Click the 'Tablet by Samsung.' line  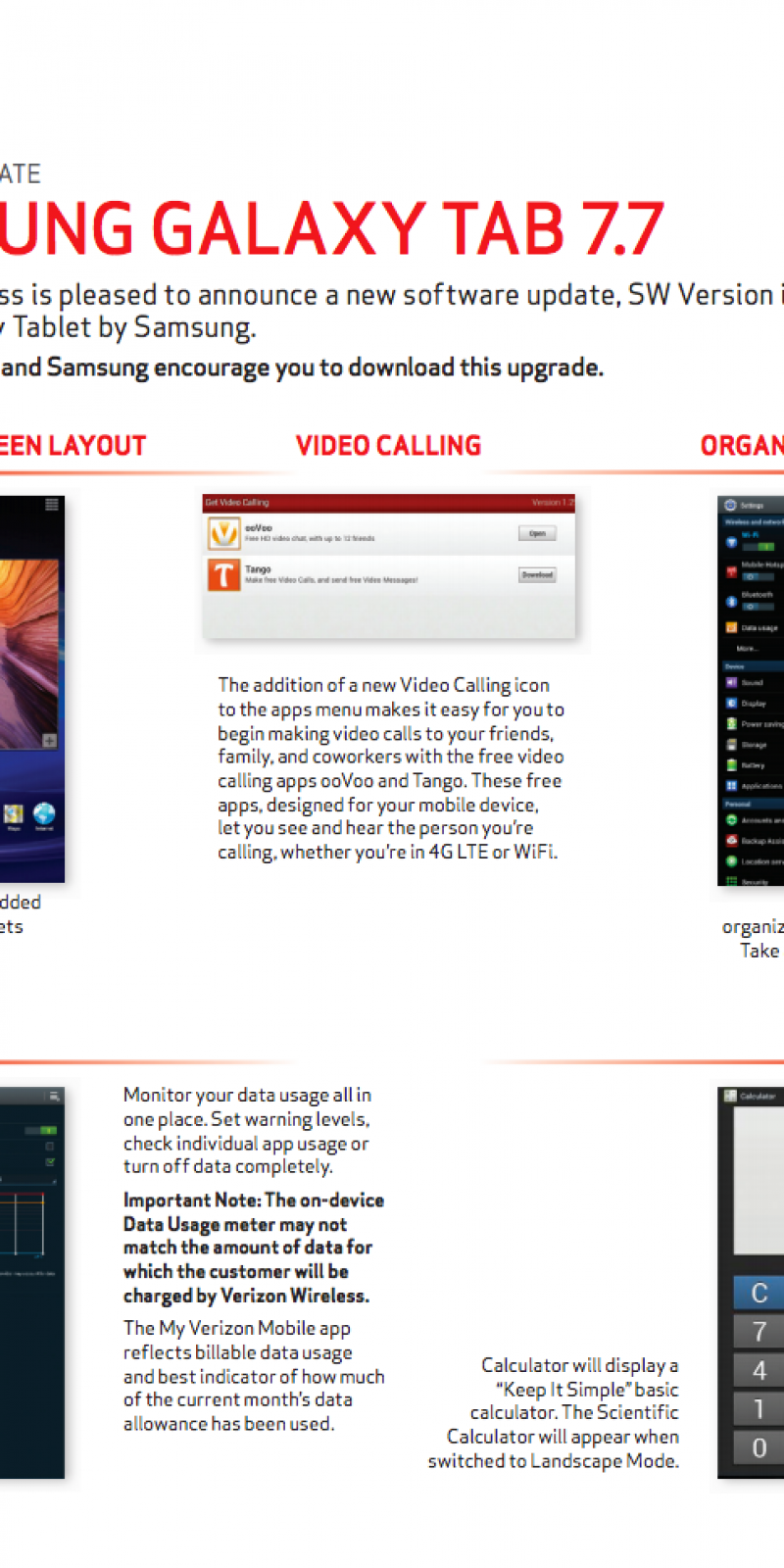135,327
